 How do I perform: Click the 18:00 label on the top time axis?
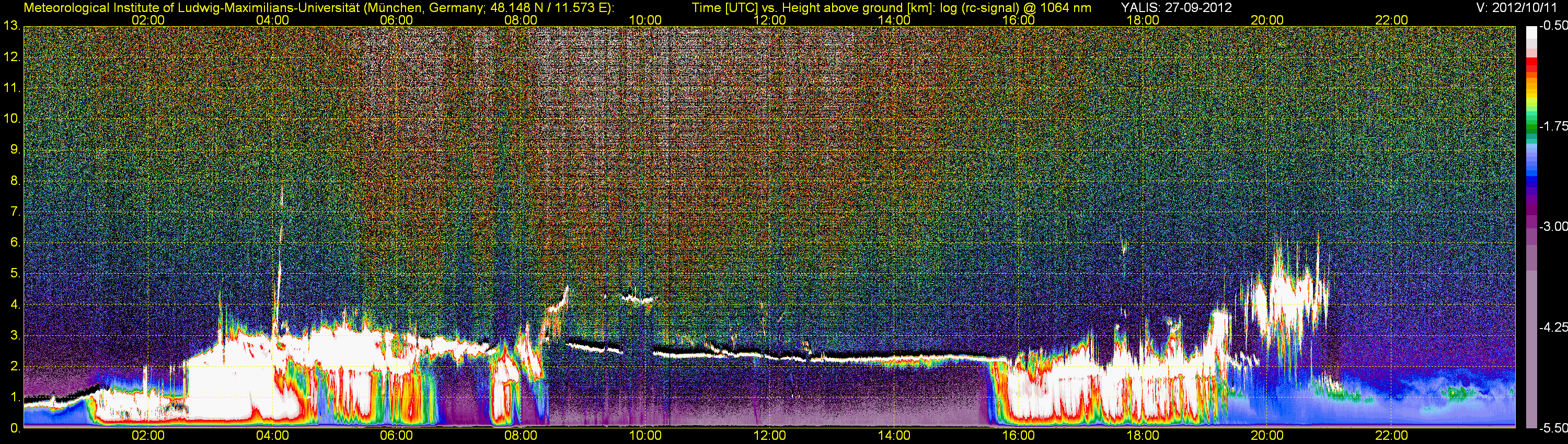tap(1143, 20)
